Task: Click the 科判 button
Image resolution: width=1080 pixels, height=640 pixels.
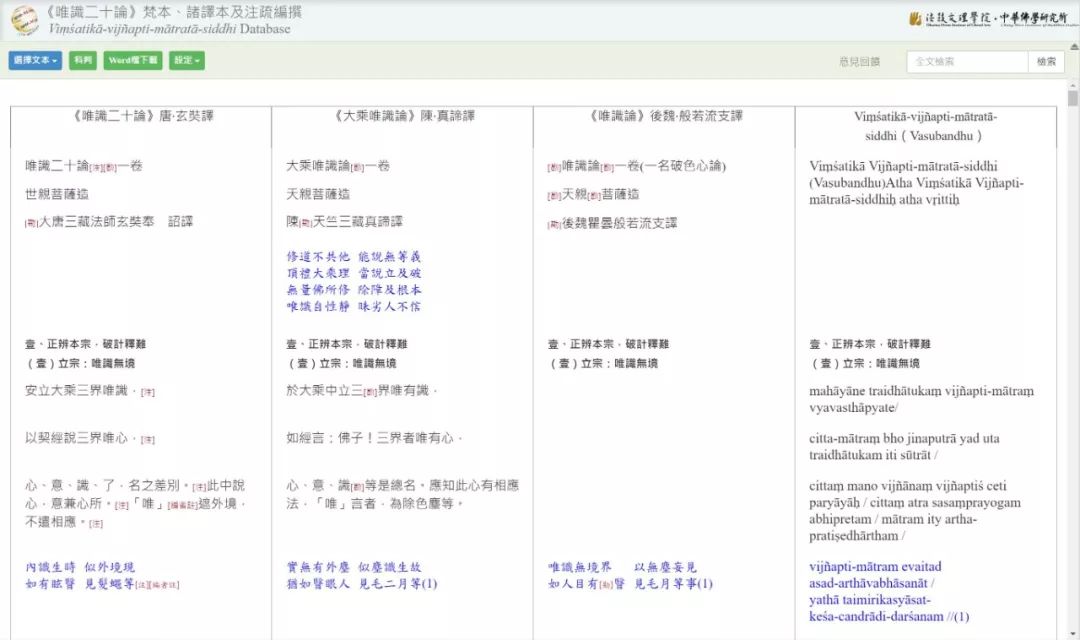Action: 83,61
